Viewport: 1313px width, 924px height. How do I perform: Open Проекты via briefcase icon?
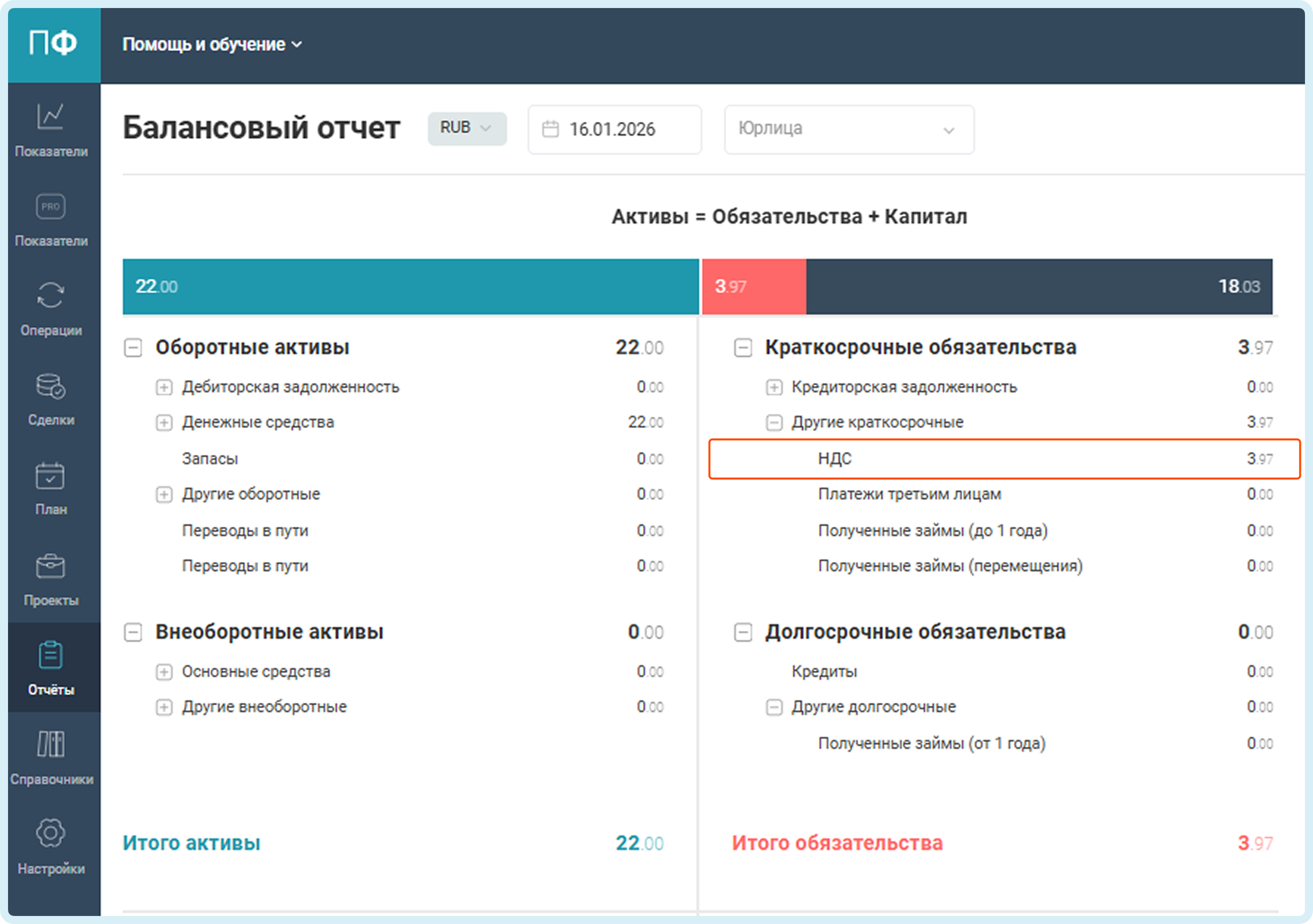click(x=50, y=566)
